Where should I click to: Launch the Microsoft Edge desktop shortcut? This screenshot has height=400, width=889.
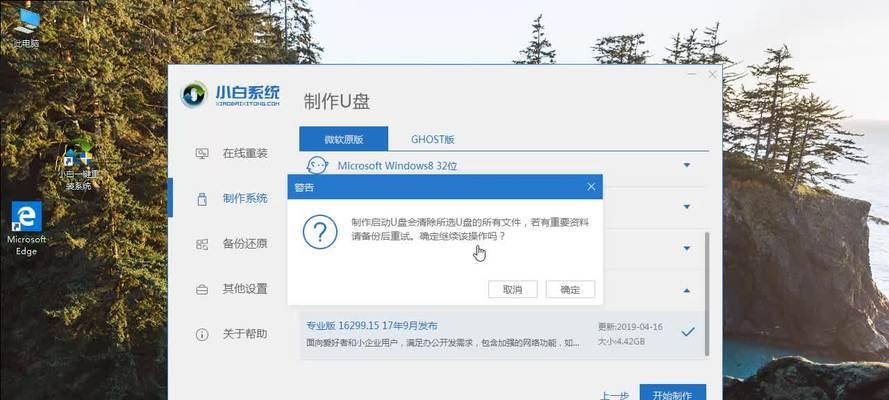[x=27, y=228]
